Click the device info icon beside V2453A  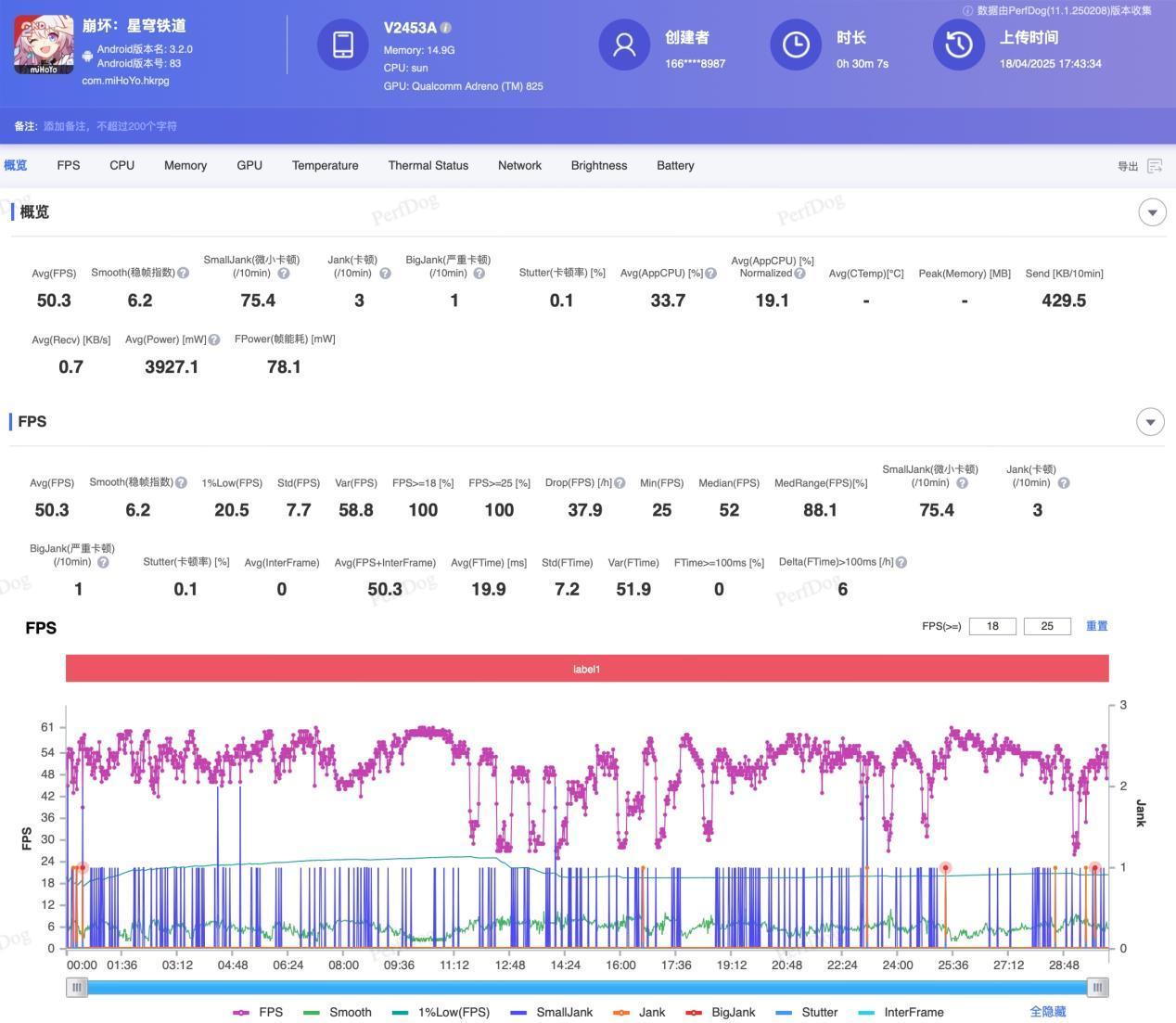(x=446, y=28)
